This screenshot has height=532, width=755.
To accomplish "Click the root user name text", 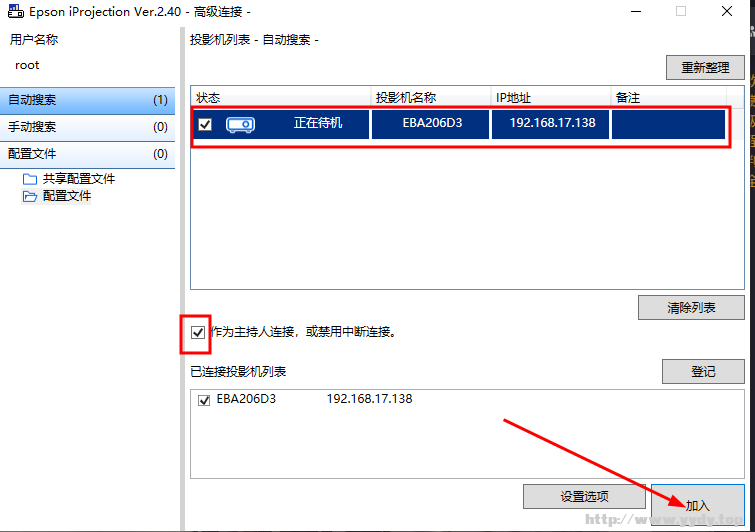I will click(27, 65).
